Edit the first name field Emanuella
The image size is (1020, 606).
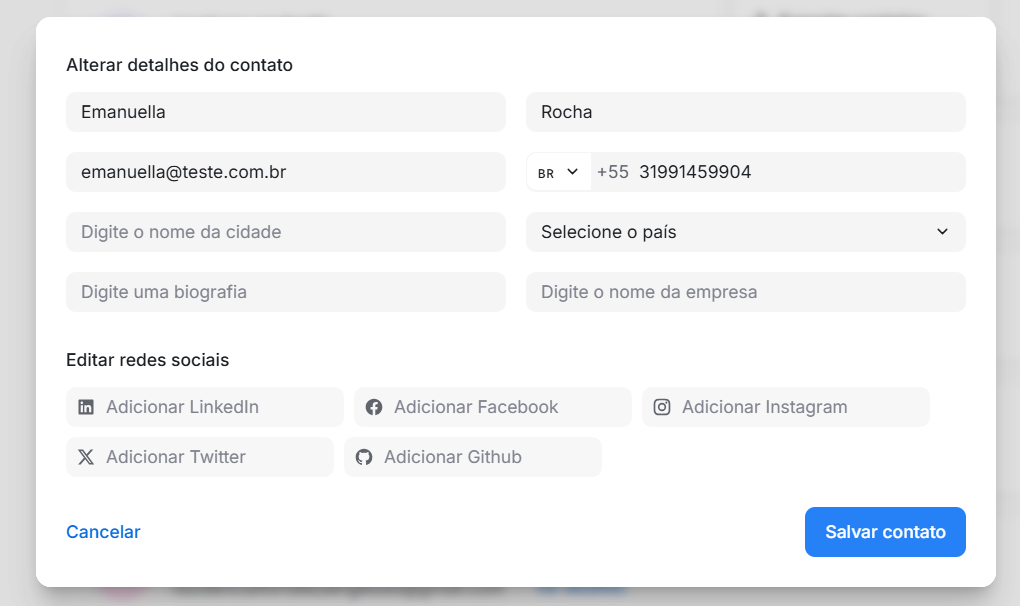coord(285,112)
